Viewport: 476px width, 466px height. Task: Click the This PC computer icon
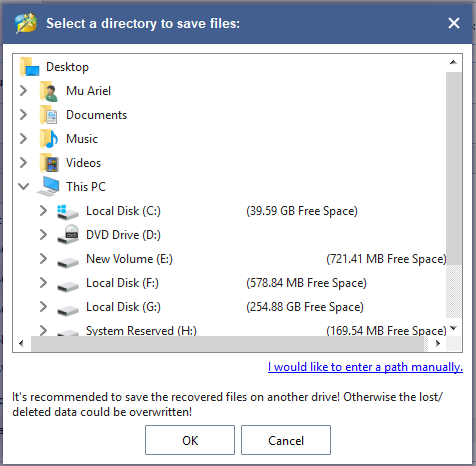point(49,187)
